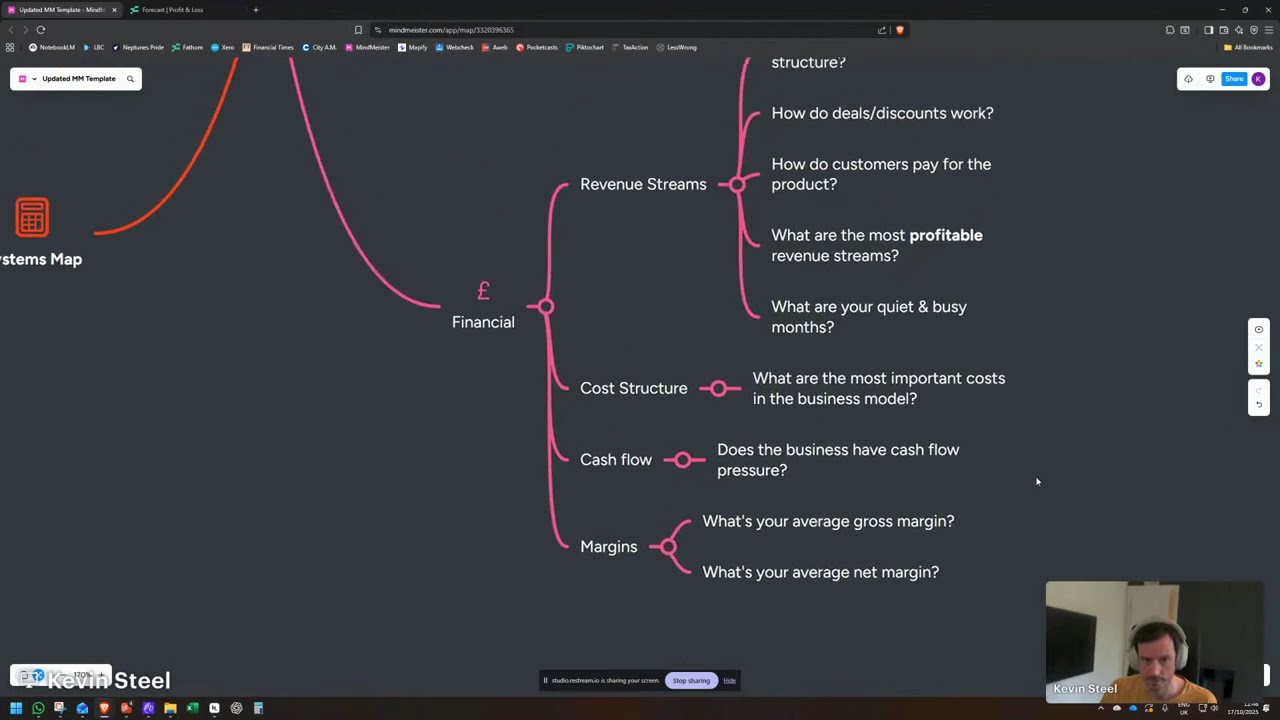Open Excel from taskbar
1280x720 pixels.
[x=192, y=708]
